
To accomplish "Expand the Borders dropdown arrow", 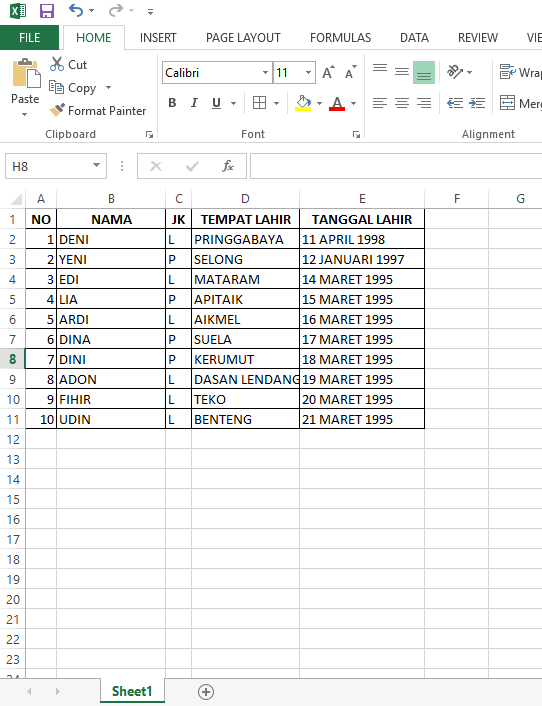I will point(276,104).
